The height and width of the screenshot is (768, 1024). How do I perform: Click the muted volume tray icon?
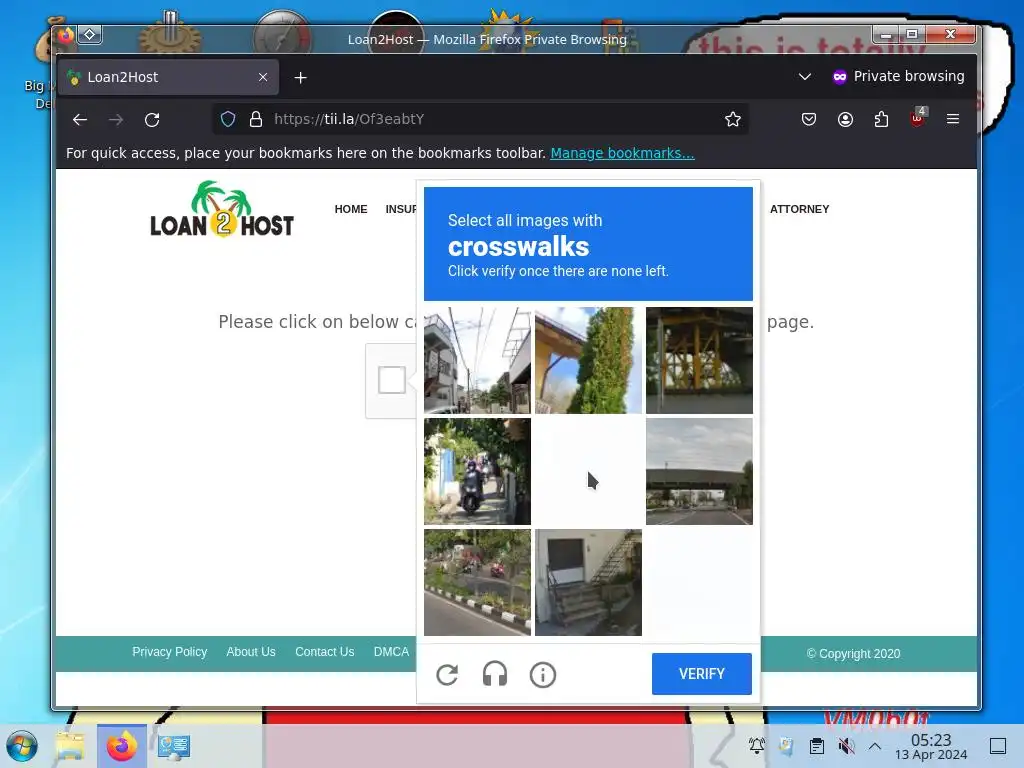click(846, 745)
